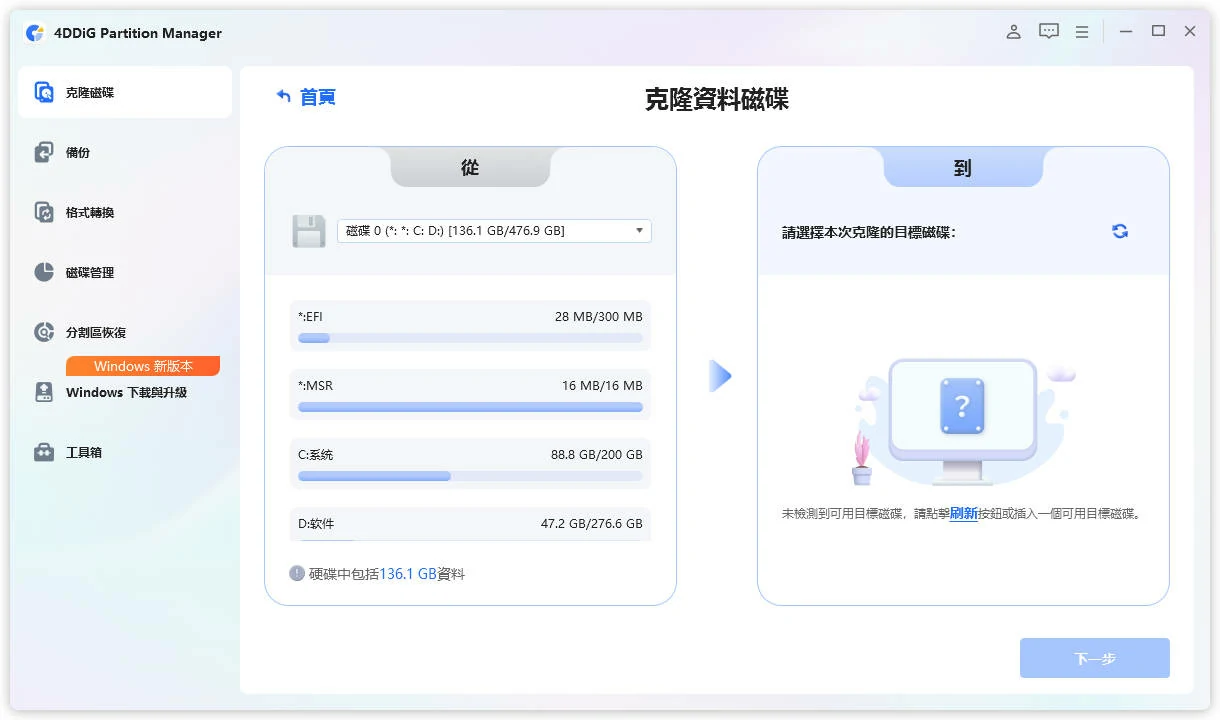
Task: Select the D:软件 partition label
Action: [x=316, y=523]
